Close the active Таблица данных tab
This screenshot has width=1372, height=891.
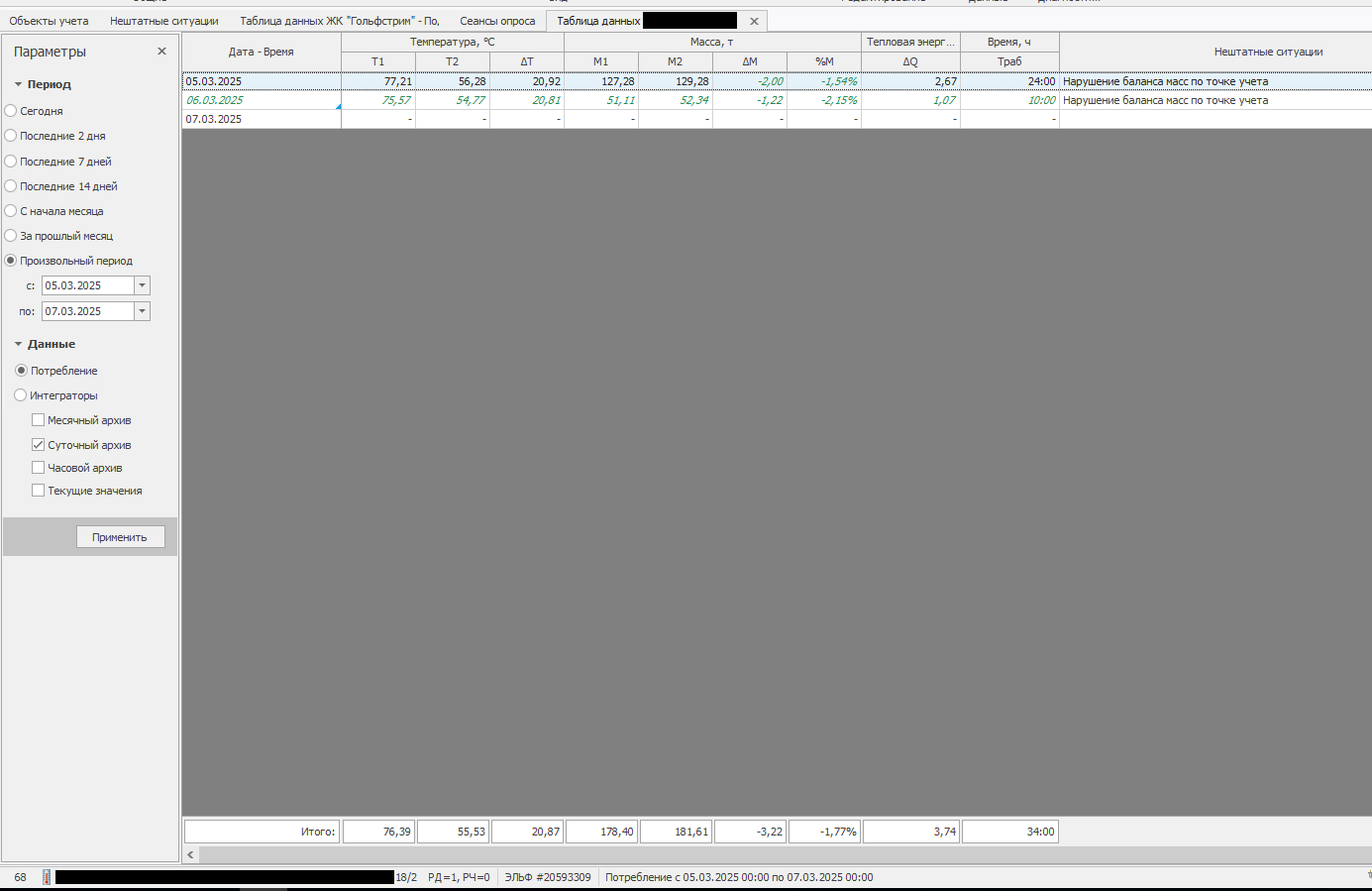tap(754, 21)
